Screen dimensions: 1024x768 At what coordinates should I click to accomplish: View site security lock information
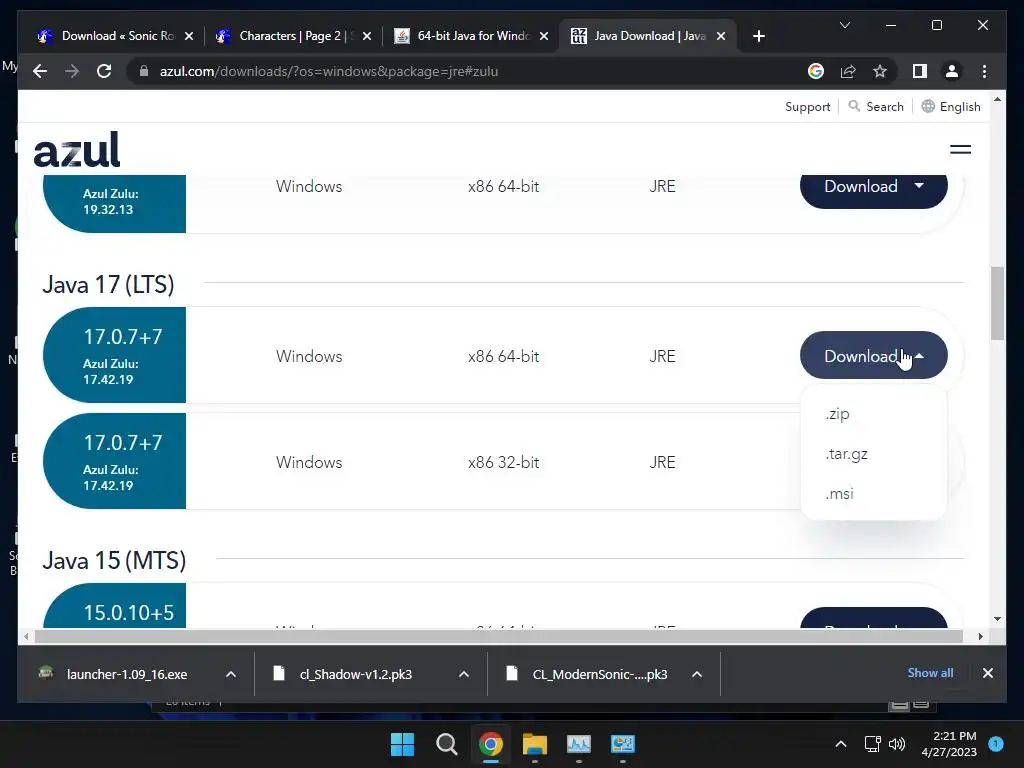coord(144,71)
